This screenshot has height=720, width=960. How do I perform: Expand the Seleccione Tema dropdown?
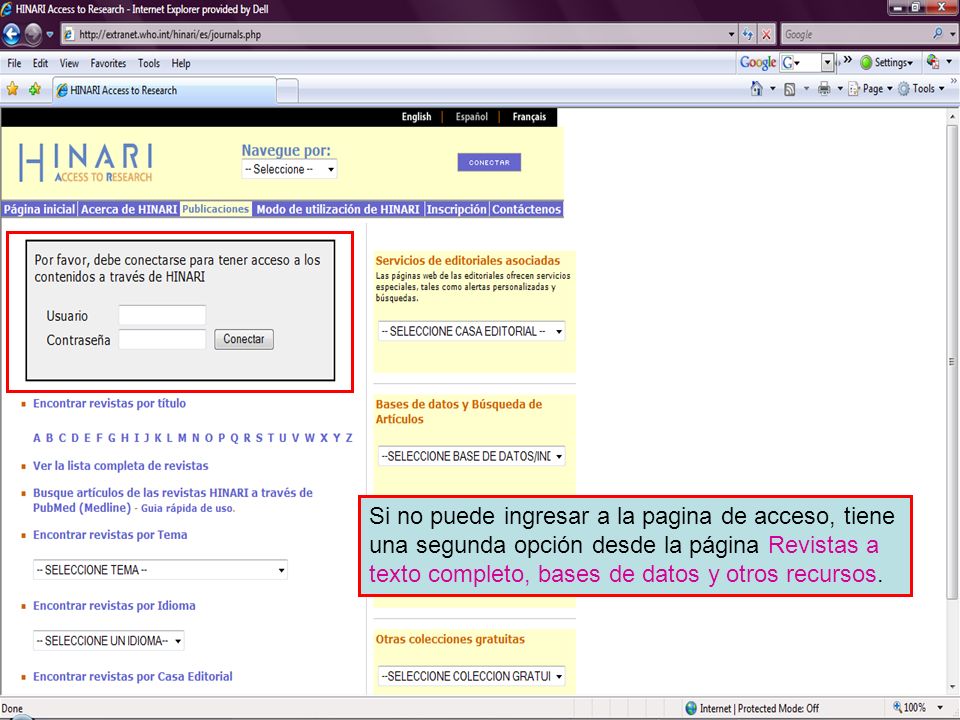point(160,570)
